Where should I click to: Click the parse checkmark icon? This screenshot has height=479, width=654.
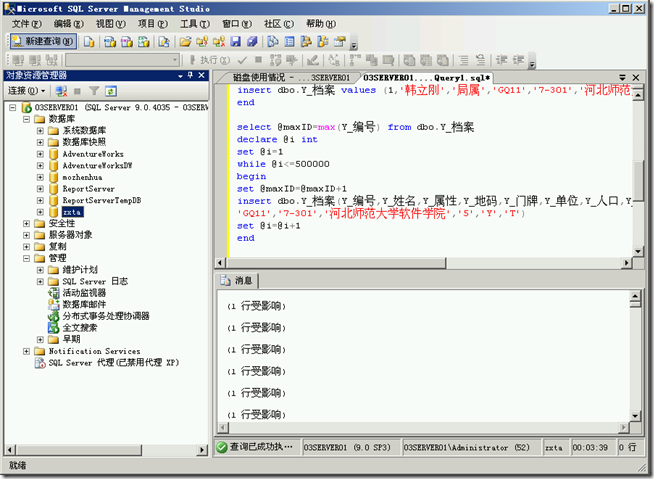point(242,61)
